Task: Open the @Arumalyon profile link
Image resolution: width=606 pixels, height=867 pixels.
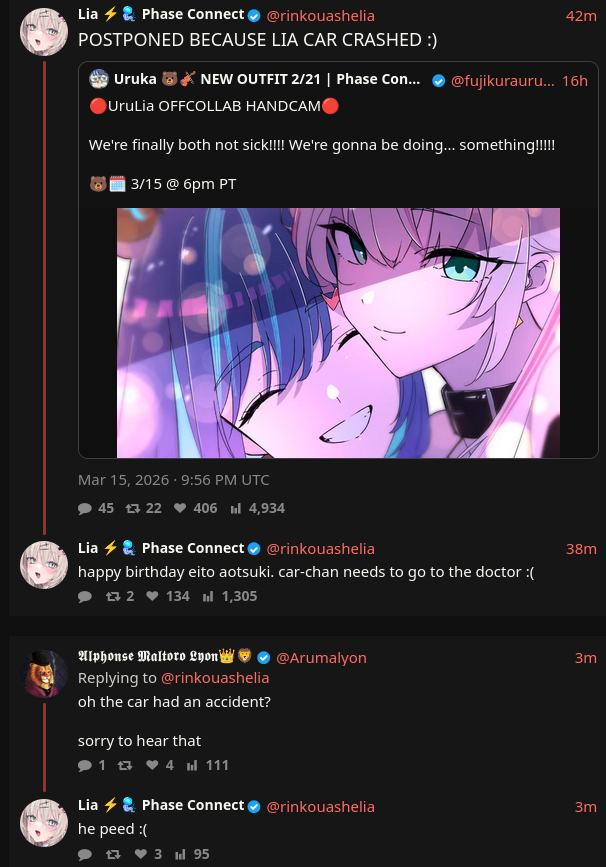Action: [321, 657]
